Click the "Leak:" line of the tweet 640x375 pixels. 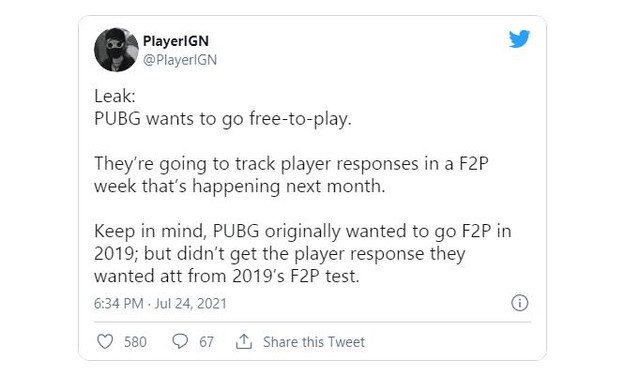(115, 96)
